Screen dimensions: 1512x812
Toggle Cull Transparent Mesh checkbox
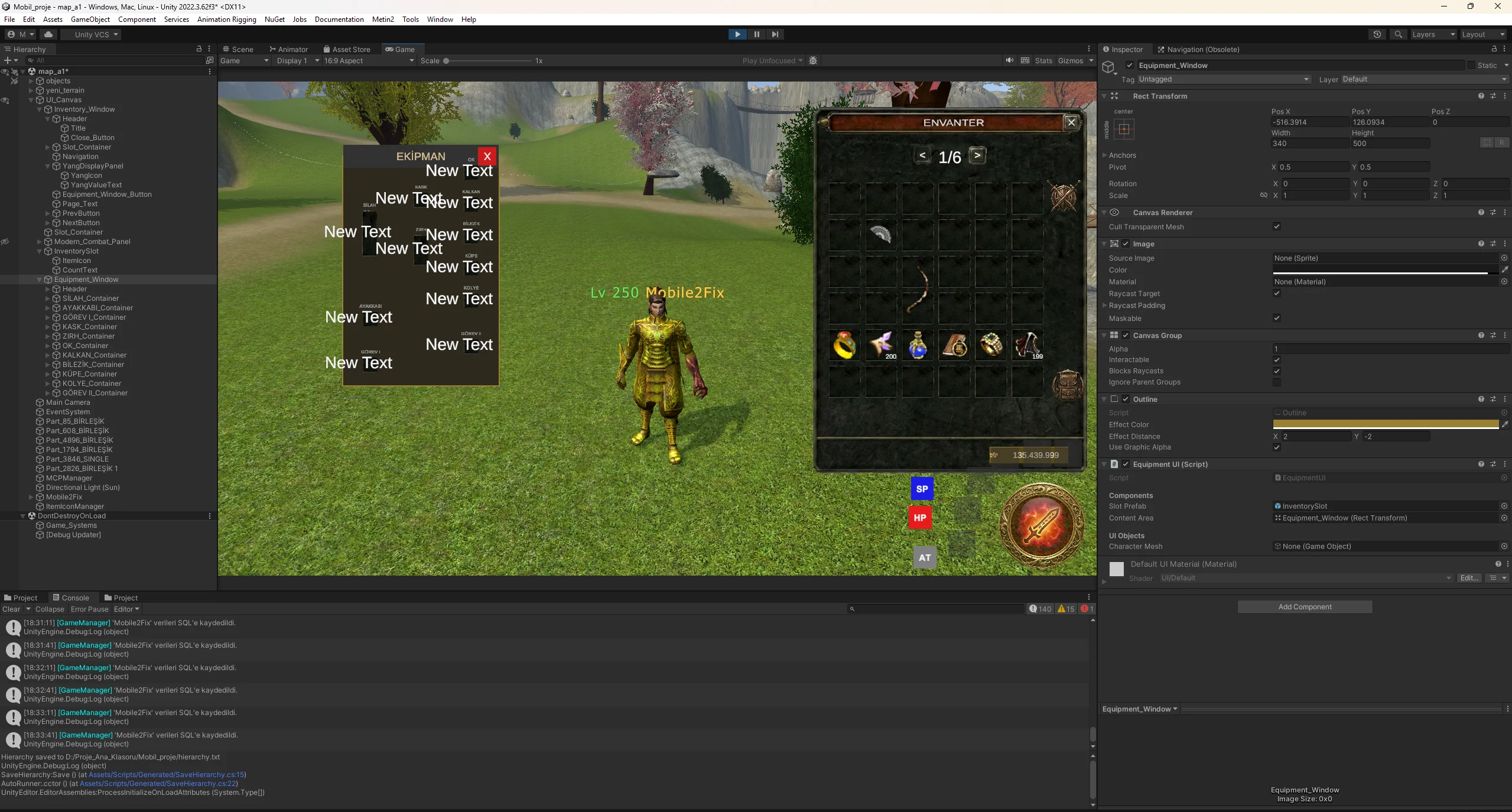coord(1277,226)
